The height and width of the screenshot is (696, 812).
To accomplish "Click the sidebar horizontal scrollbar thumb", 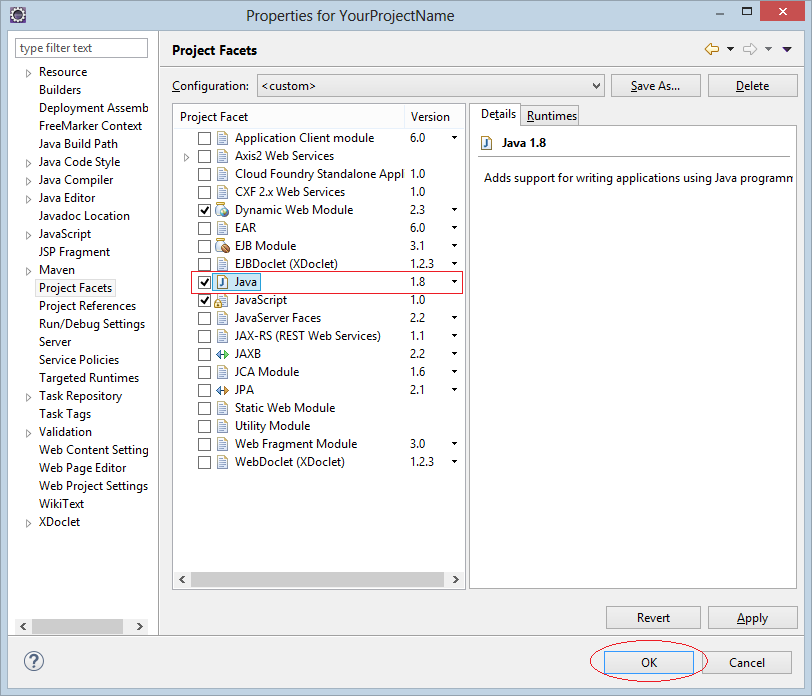I will point(77,626).
